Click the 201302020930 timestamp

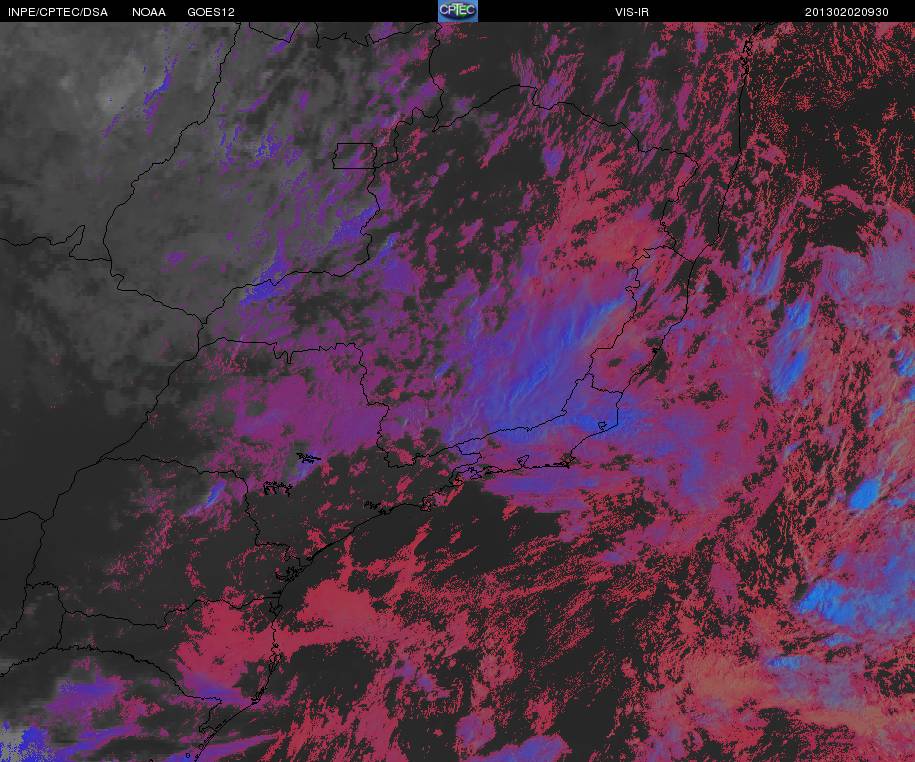[x=847, y=12]
